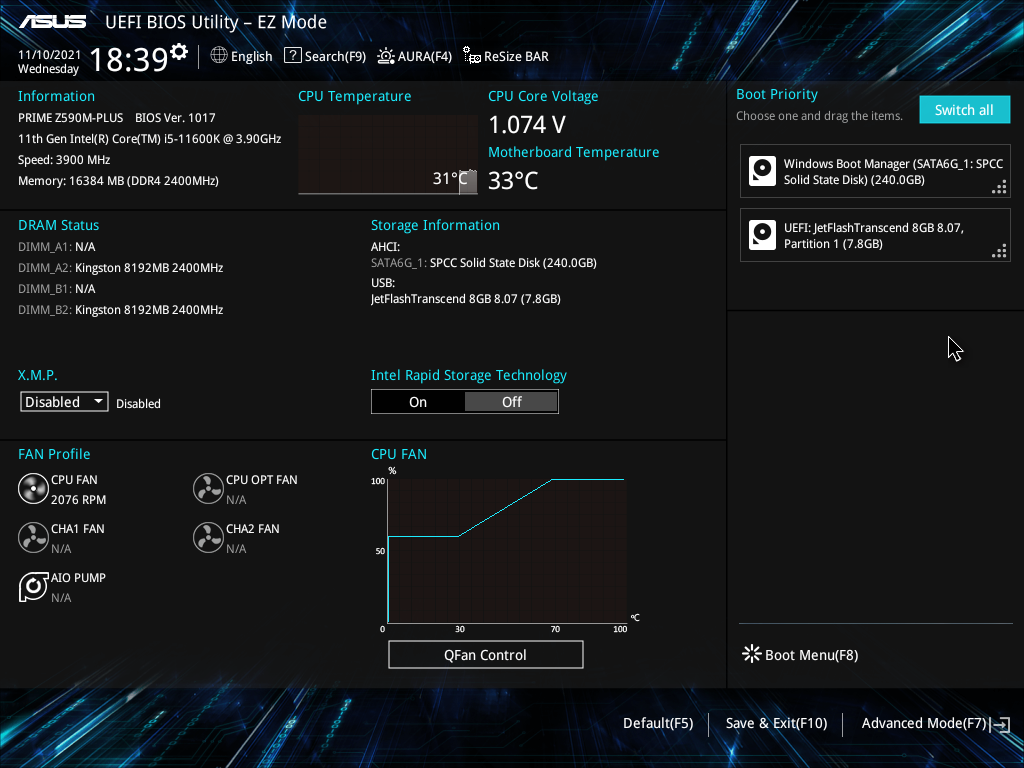Click the FAN Profile heading
1024x768 pixels.
54,454
